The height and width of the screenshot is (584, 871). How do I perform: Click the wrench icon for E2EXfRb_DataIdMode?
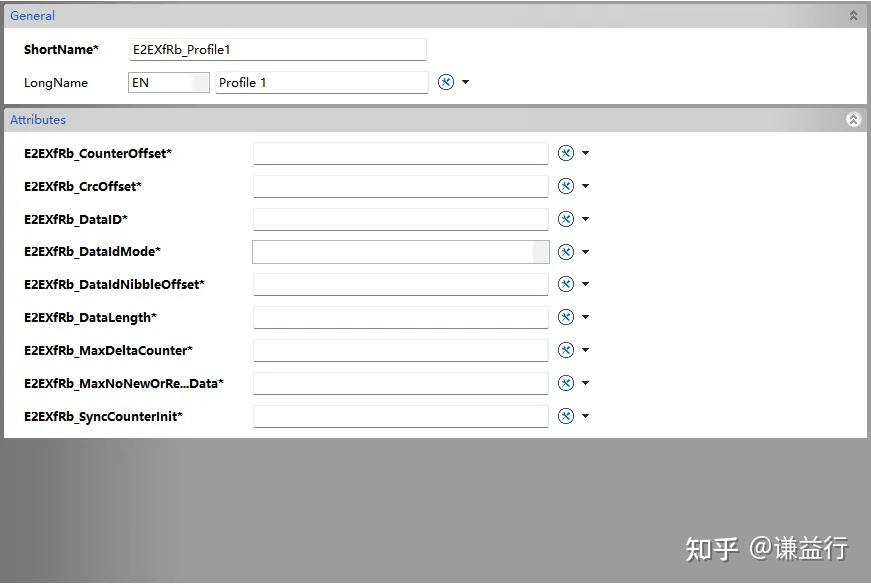(566, 251)
